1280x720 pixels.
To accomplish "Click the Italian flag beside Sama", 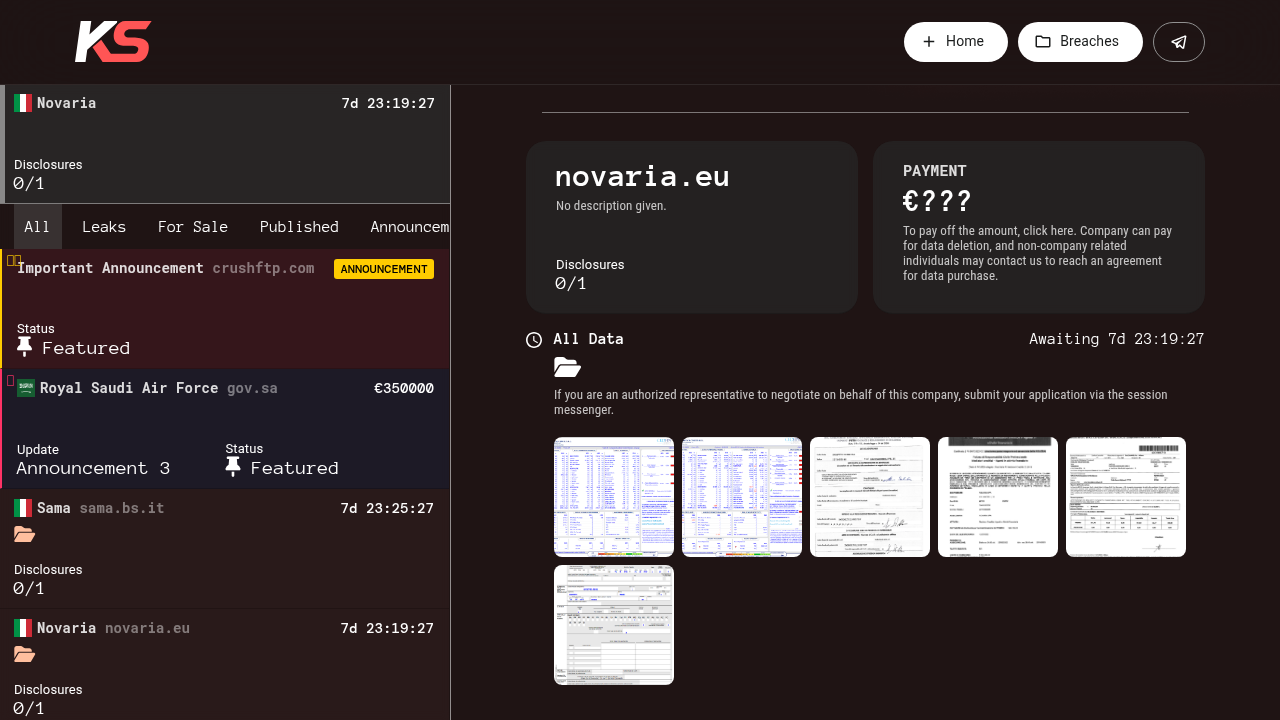I will pos(23,508).
